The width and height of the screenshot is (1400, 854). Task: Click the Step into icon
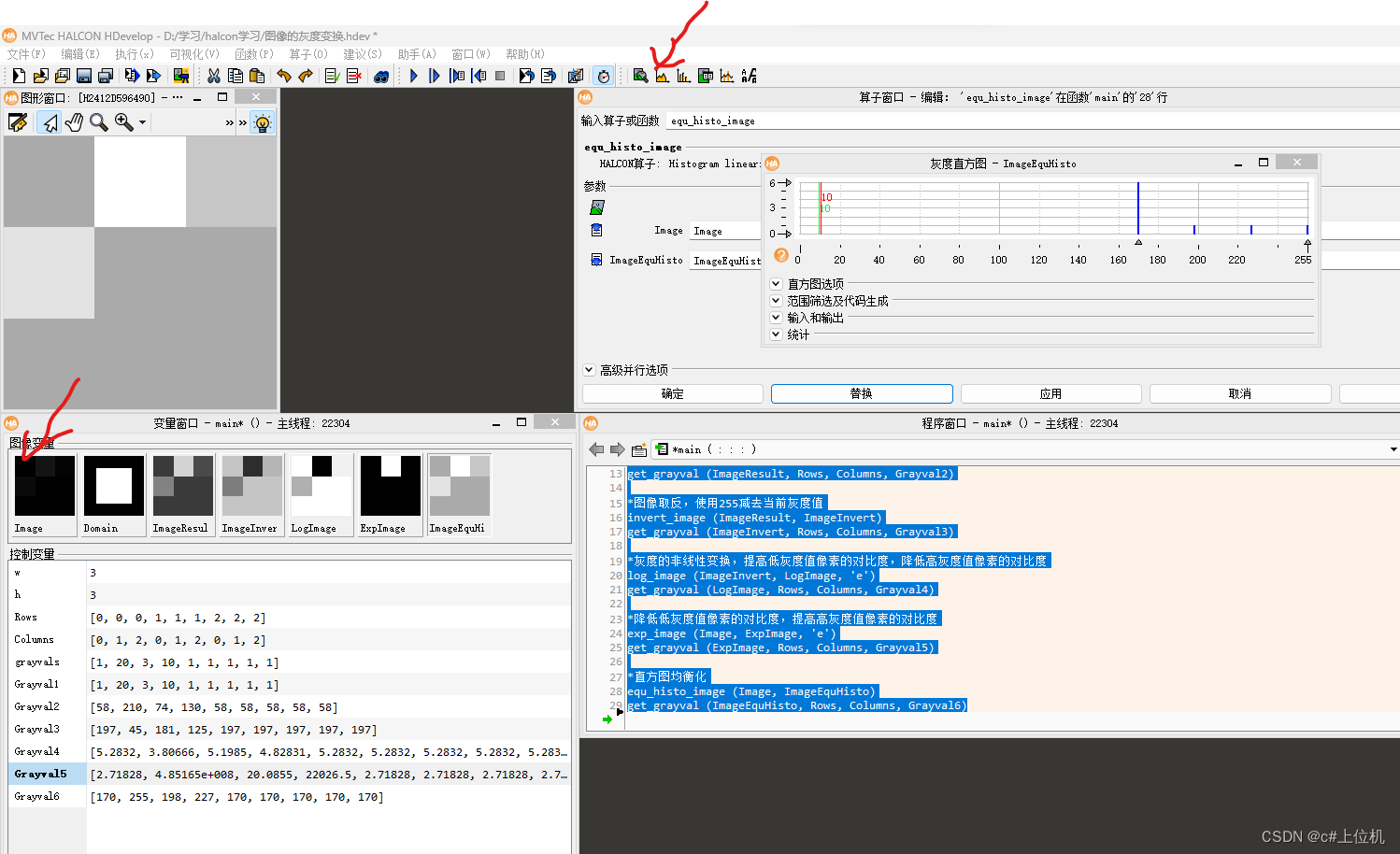pyautogui.click(x=457, y=76)
